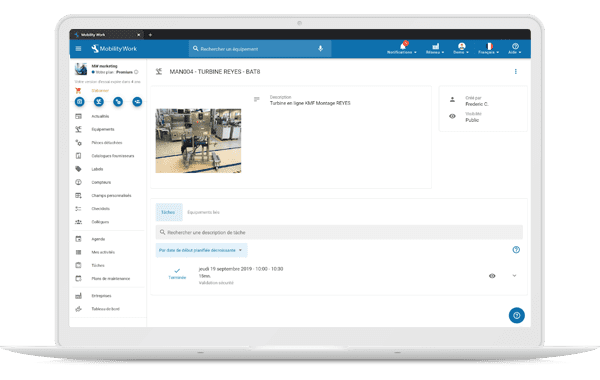Image resolution: width=600 pixels, height=380 pixels.
Task: Click the 'Frederic C.' creator name
Action: pos(477,104)
